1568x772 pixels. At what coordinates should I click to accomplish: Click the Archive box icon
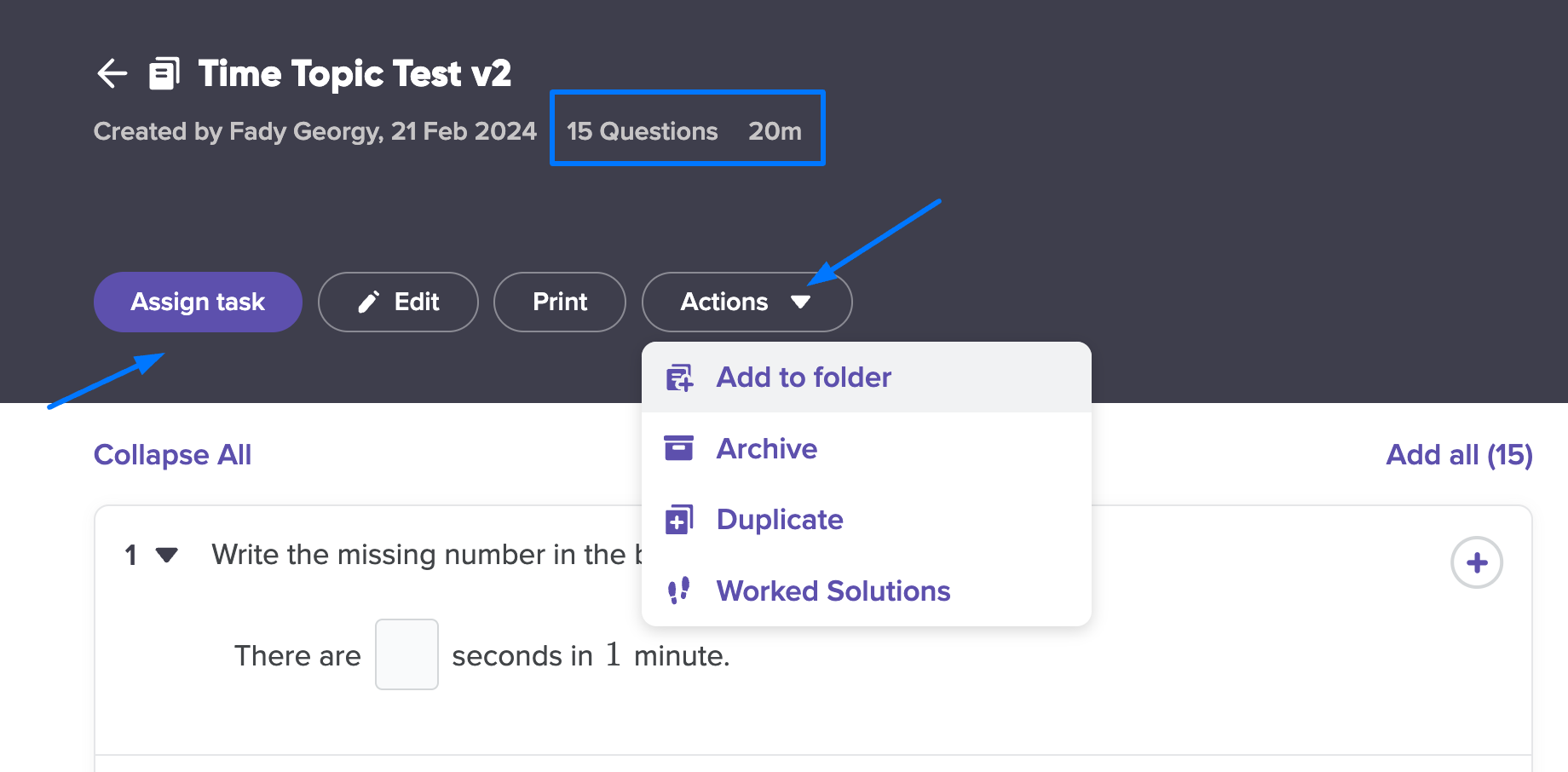coord(679,448)
